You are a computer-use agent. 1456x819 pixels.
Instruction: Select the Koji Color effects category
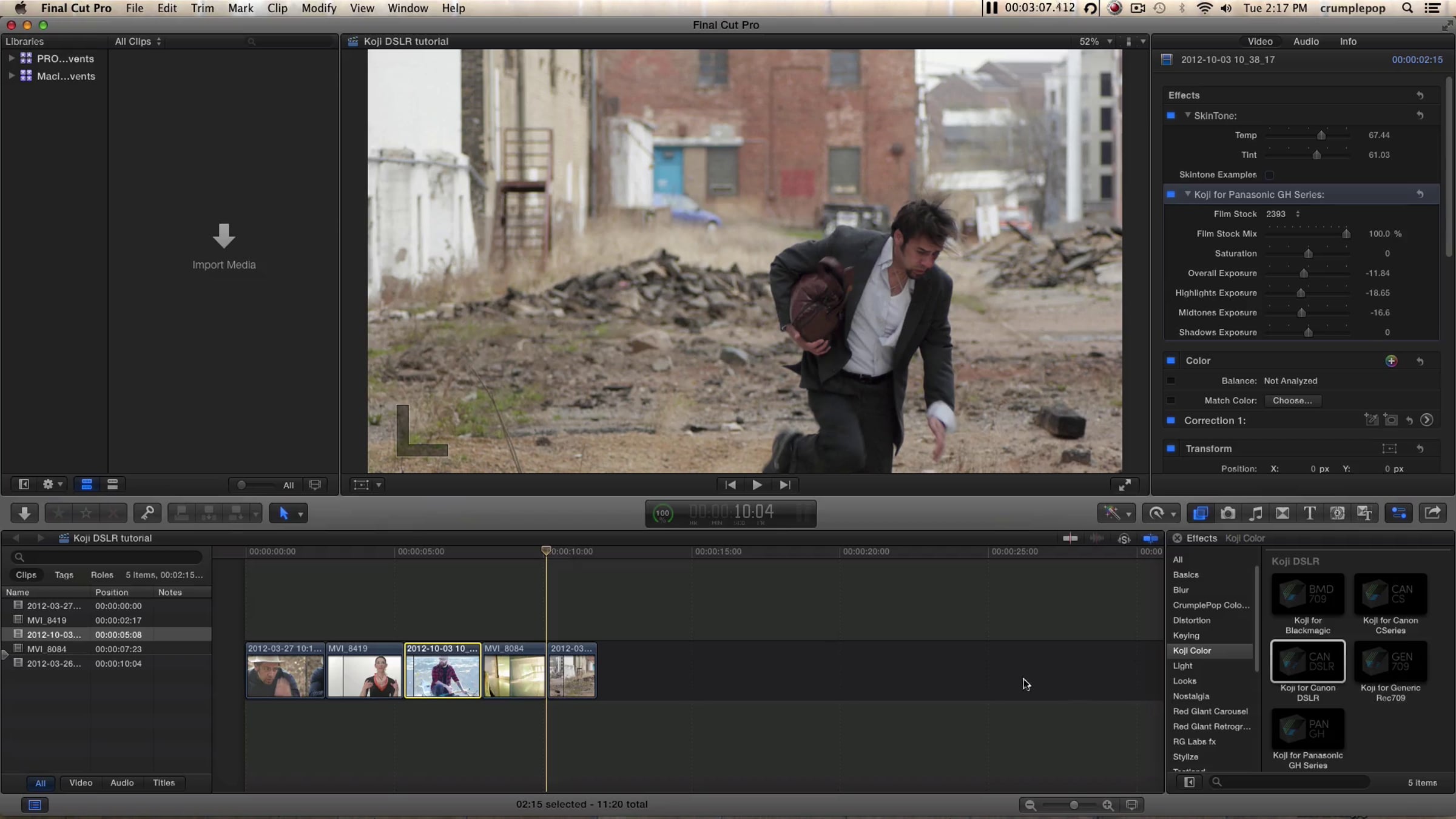1210,650
